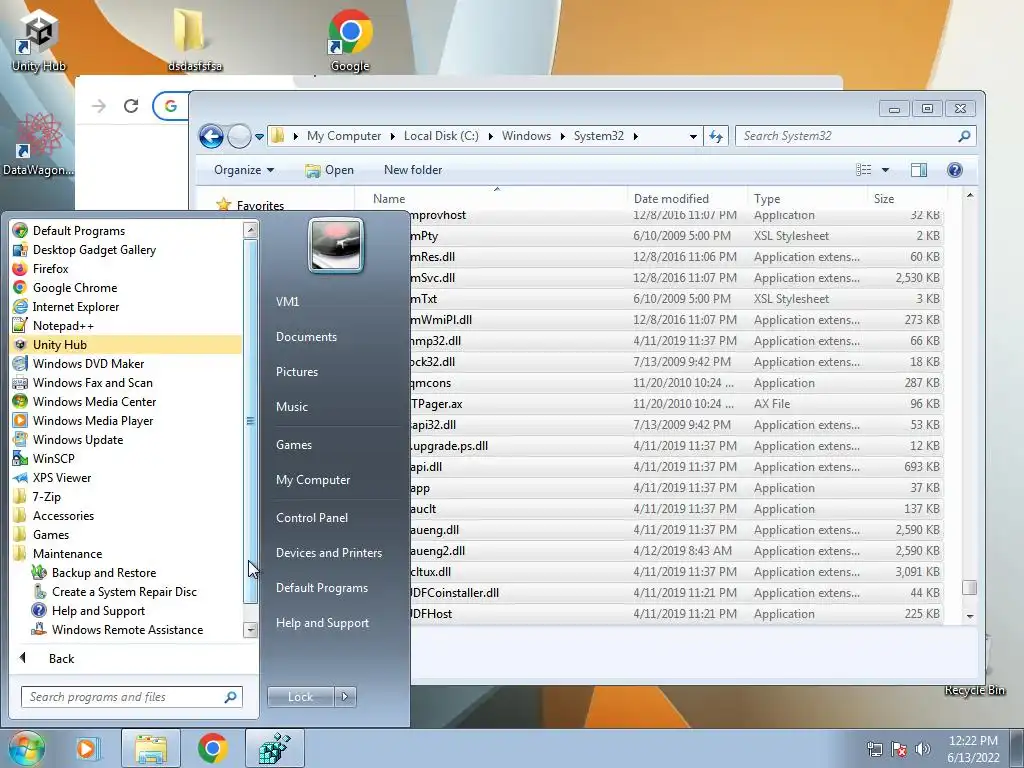Open the change view options dropdown arrow
Image resolution: width=1024 pixels, height=768 pixels.
coord(886,170)
